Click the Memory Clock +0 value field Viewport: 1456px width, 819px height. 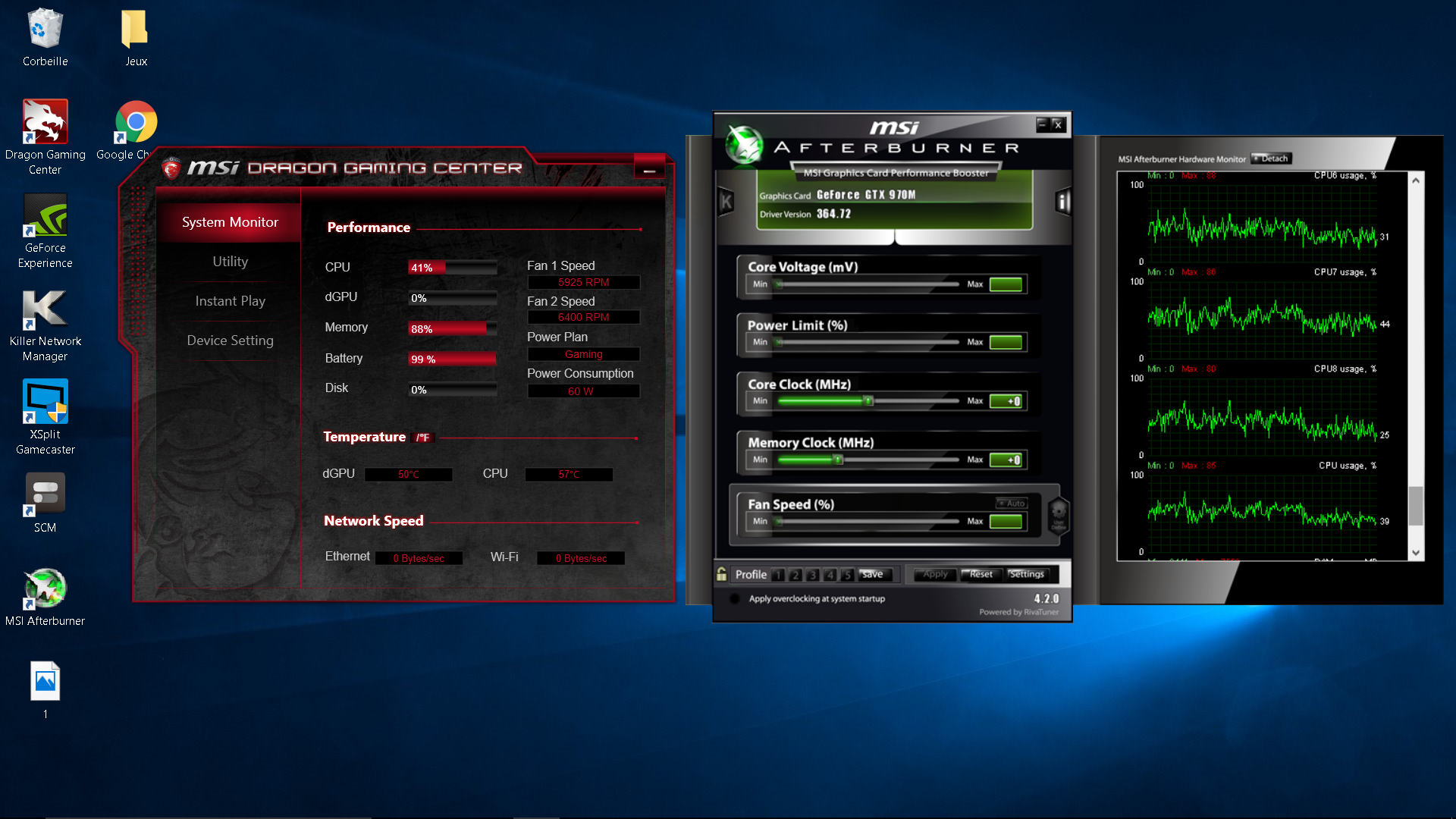pyautogui.click(x=1007, y=460)
